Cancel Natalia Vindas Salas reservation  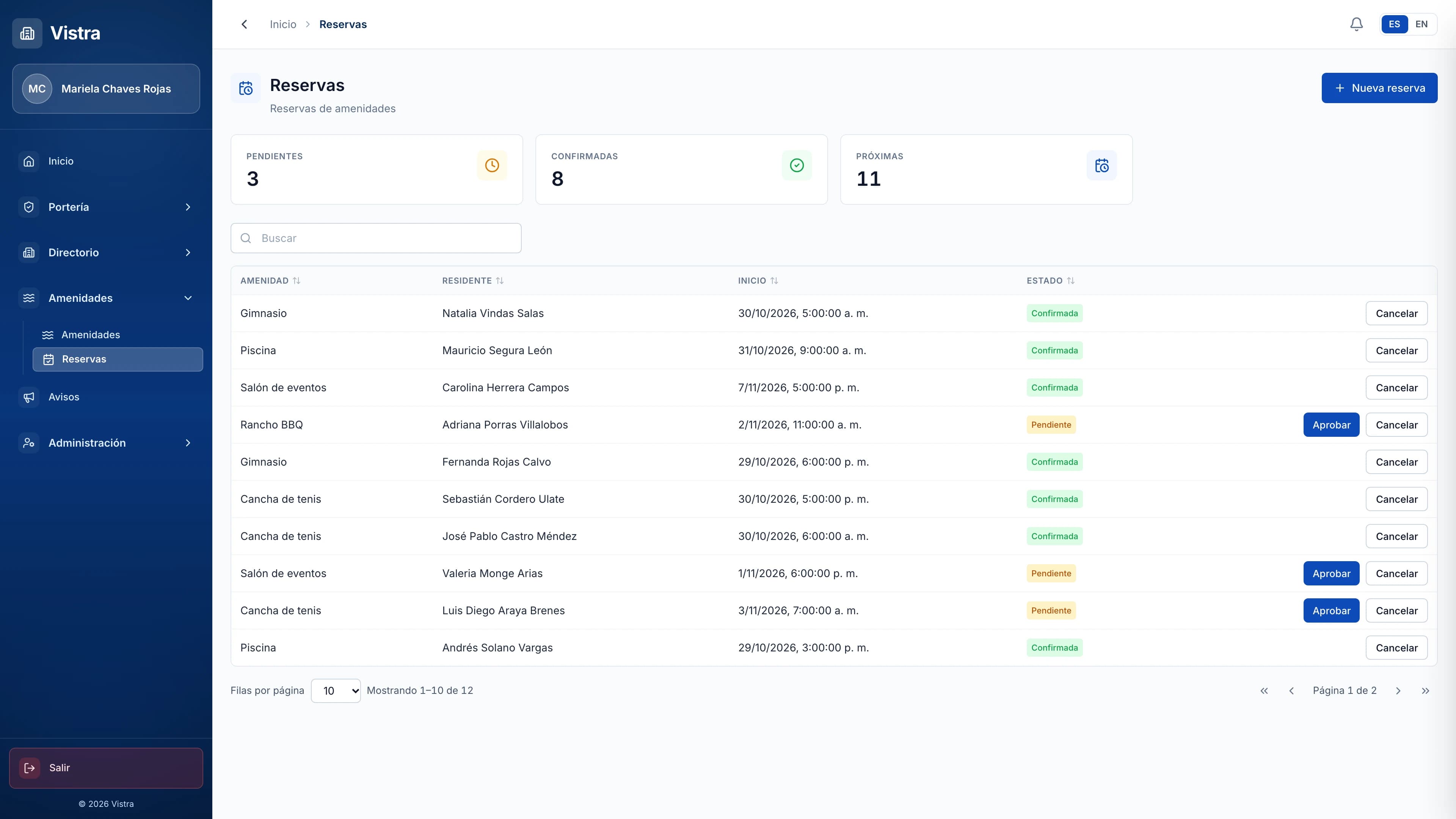(1396, 314)
